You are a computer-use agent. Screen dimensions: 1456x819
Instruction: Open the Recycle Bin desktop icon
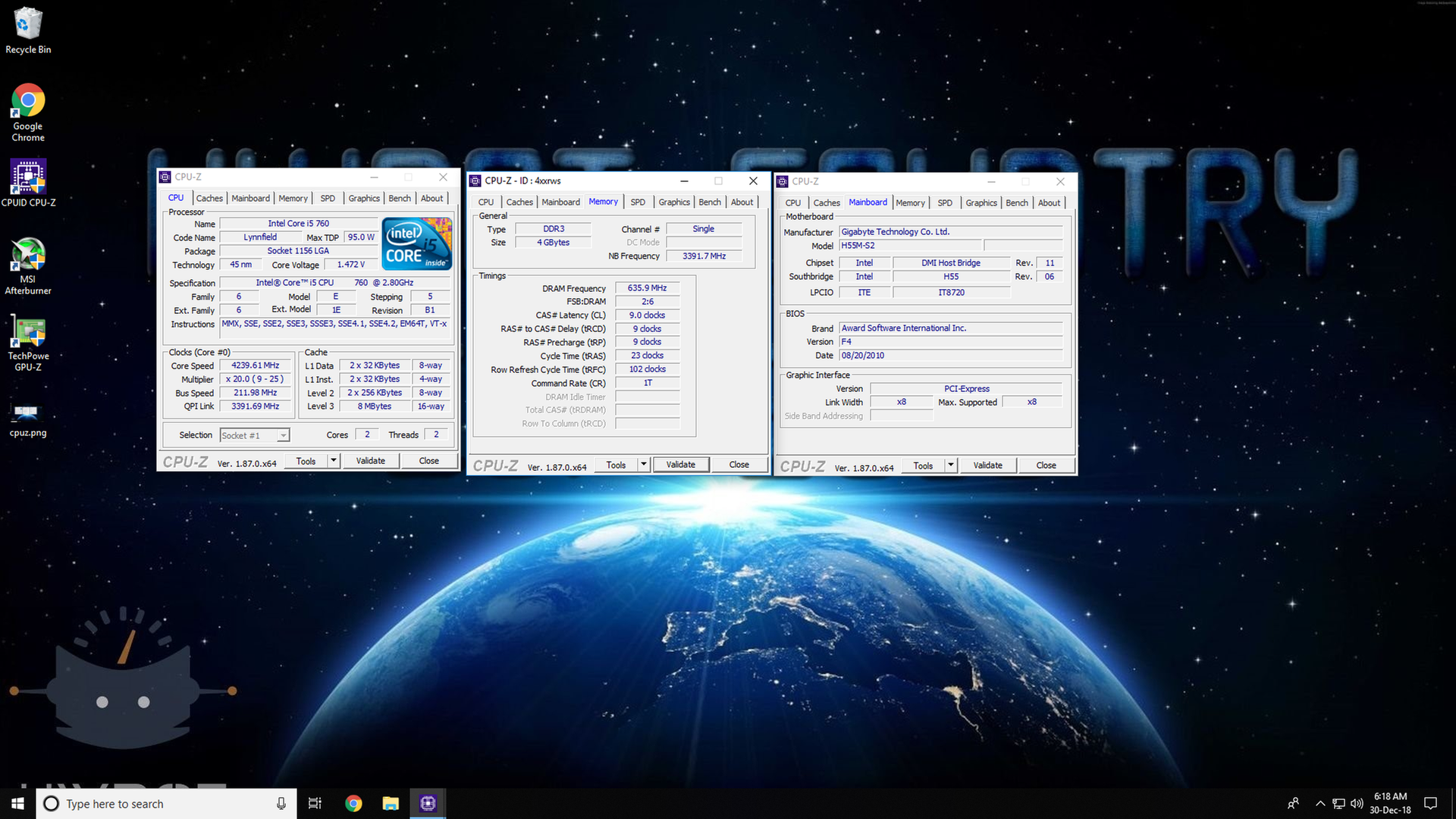point(28,30)
